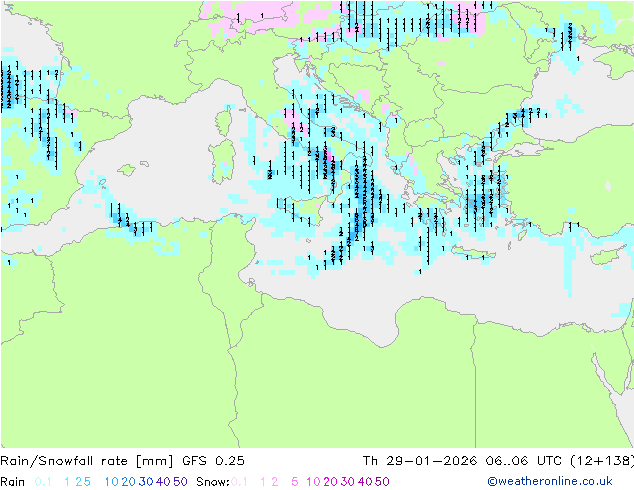Click the "Snow:" legend label
The image size is (634, 490).
point(213,482)
